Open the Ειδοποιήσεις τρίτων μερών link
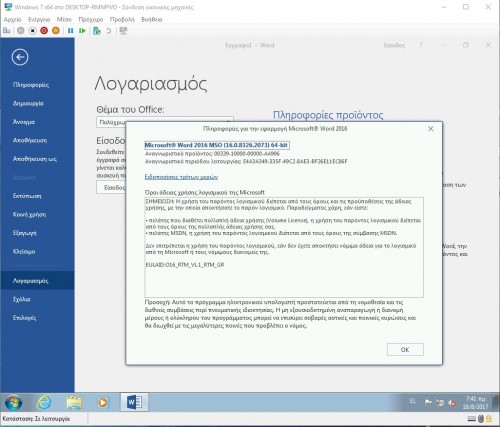This screenshot has width=500, height=427. [x=181, y=177]
